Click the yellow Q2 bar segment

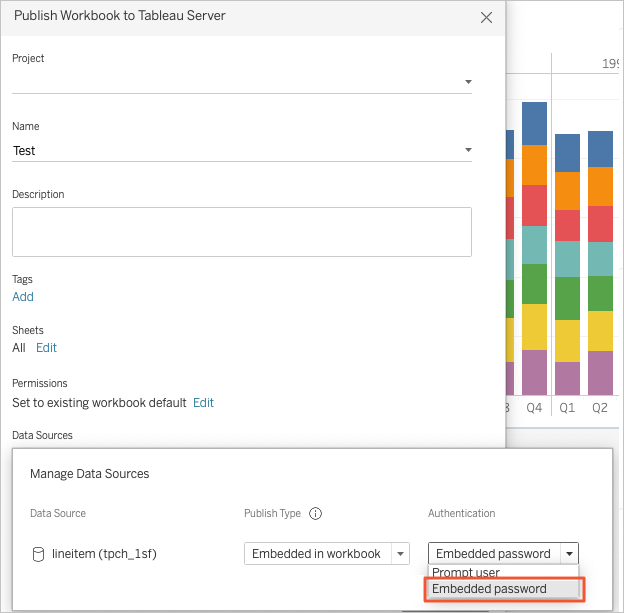point(600,330)
